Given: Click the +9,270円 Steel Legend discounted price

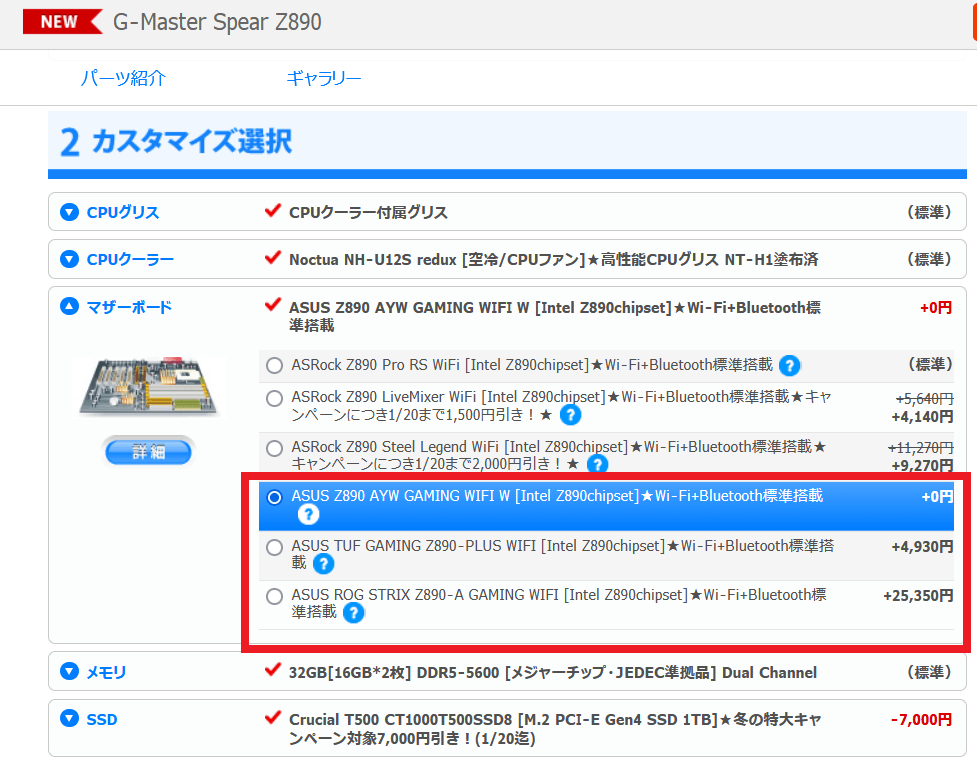Looking at the screenshot, I should [x=922, y=465].
